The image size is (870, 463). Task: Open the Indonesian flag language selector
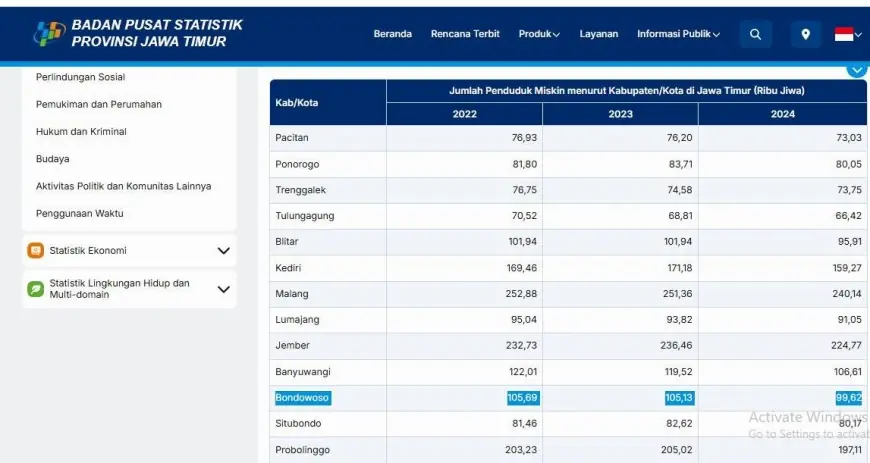coord(848,34)
